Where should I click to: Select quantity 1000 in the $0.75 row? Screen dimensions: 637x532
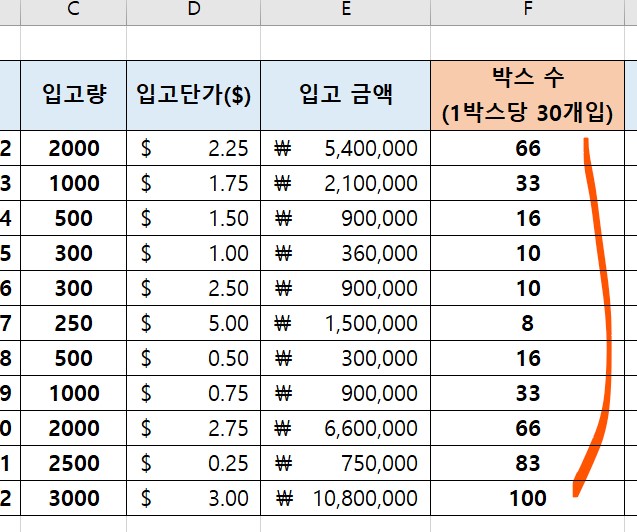pyautogui.click(x=74, y=393)
